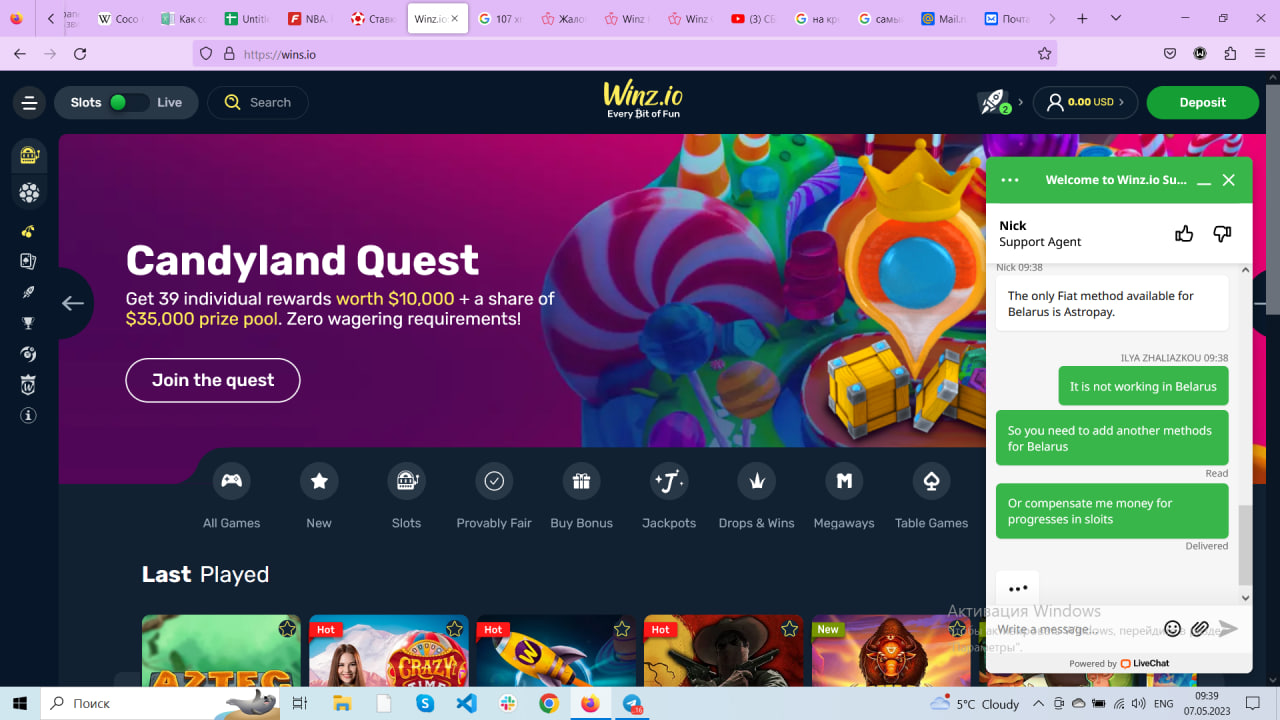
Task: Switch to the Mail.ru browser tab
Action: pos(943,19)
